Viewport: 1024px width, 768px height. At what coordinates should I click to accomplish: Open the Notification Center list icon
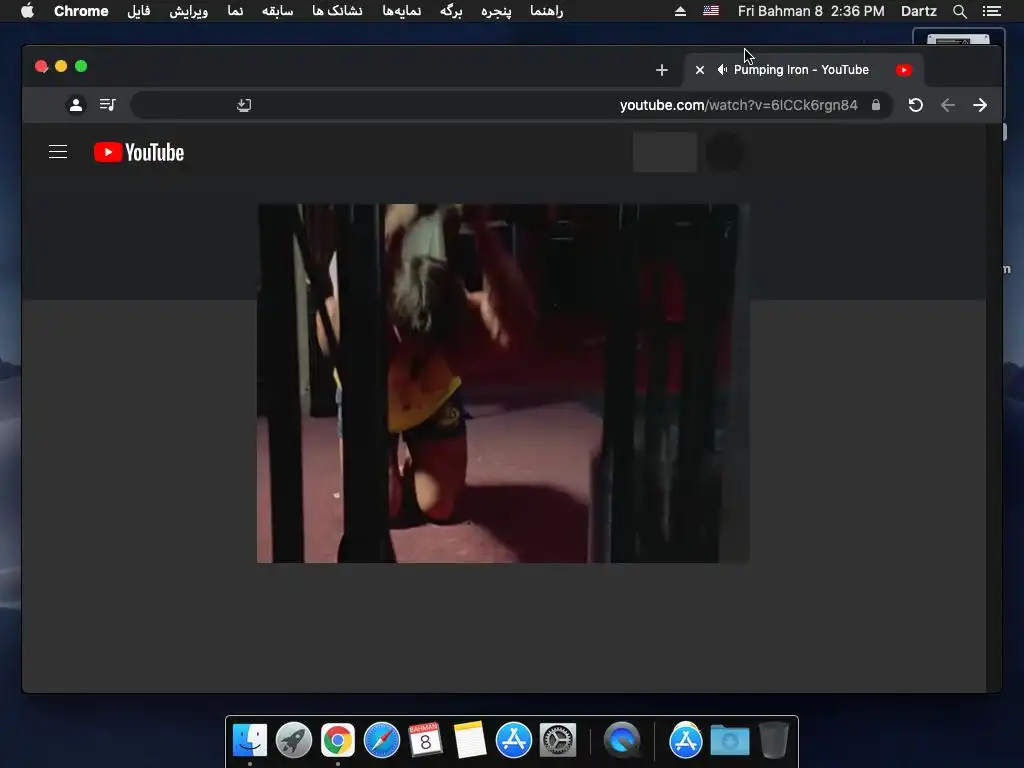click(991, 11)
